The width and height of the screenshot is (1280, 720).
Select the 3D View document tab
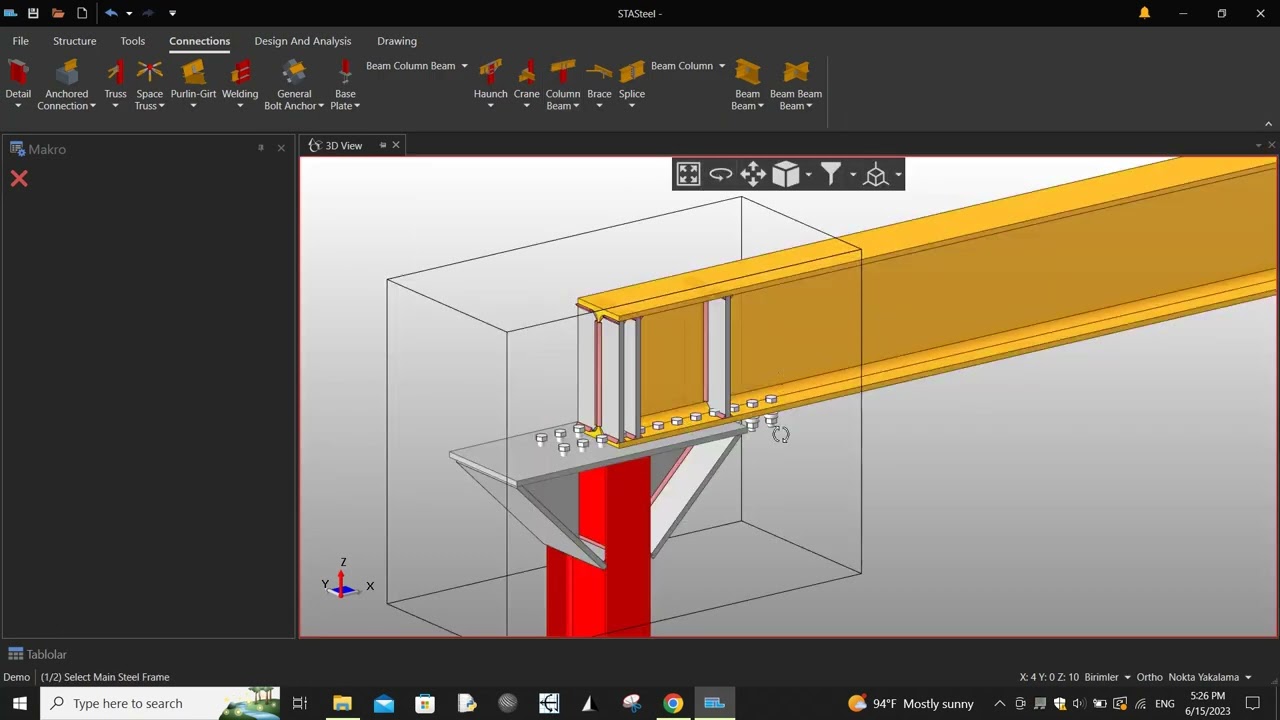(x=344, y=146)
